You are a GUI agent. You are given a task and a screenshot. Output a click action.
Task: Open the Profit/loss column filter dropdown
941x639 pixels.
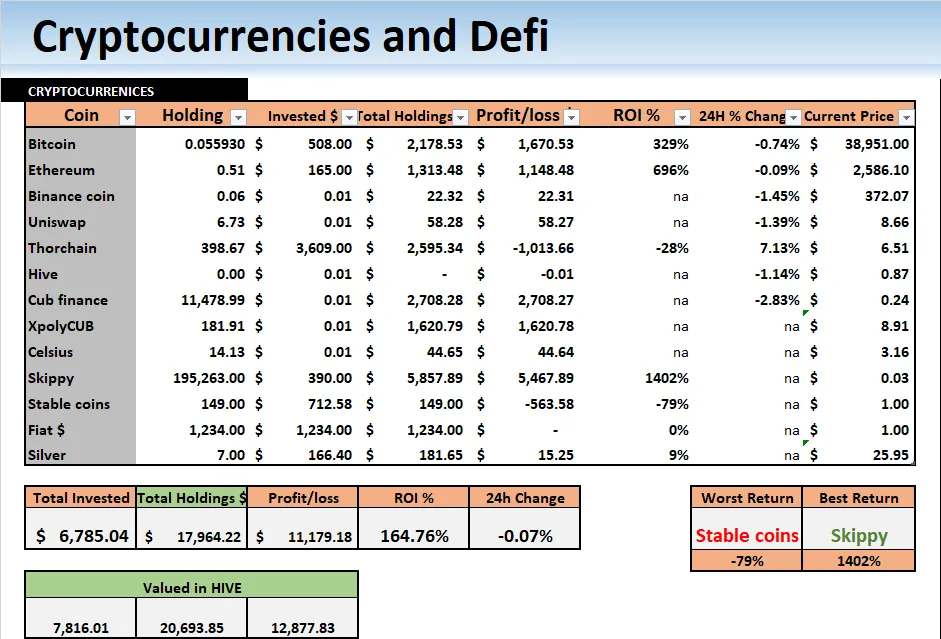click(571, 118)
